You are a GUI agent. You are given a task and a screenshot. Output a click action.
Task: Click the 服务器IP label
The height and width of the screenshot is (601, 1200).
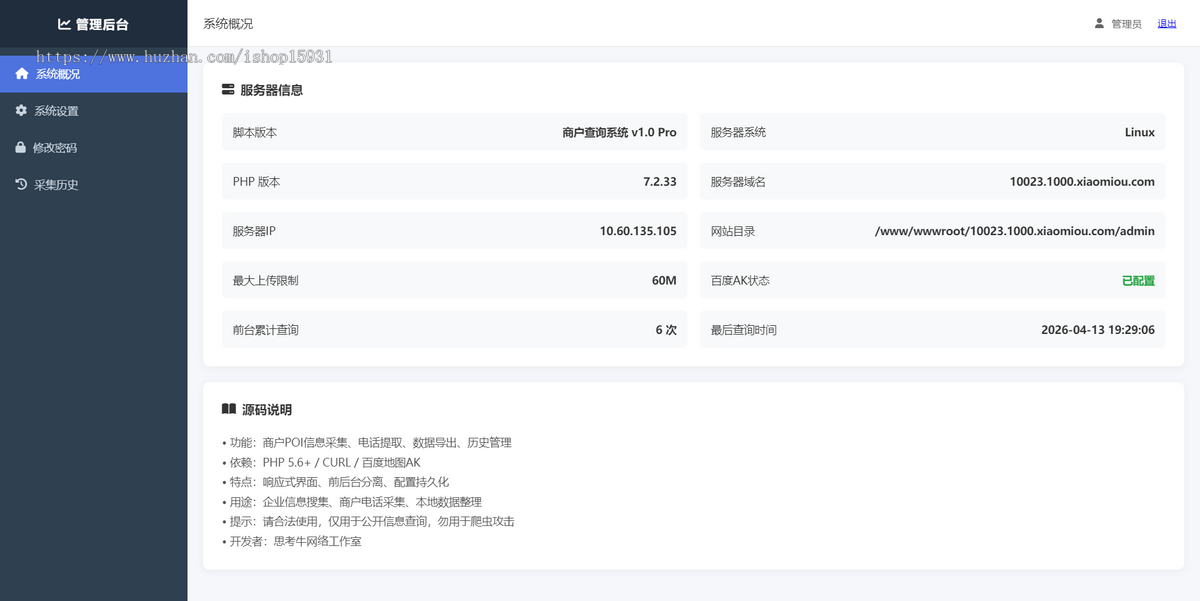pos(254,231)
